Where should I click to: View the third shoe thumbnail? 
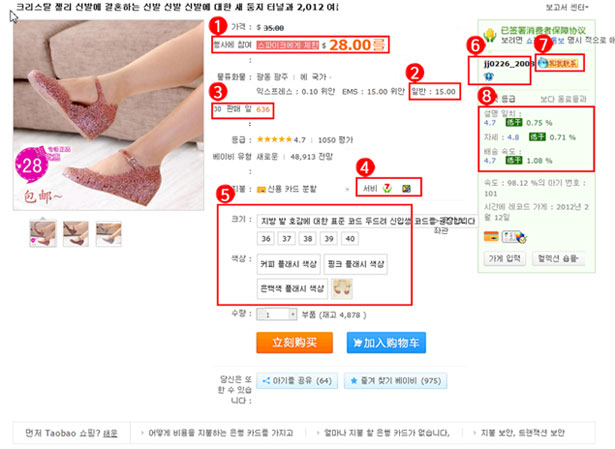tap(109, 234)
